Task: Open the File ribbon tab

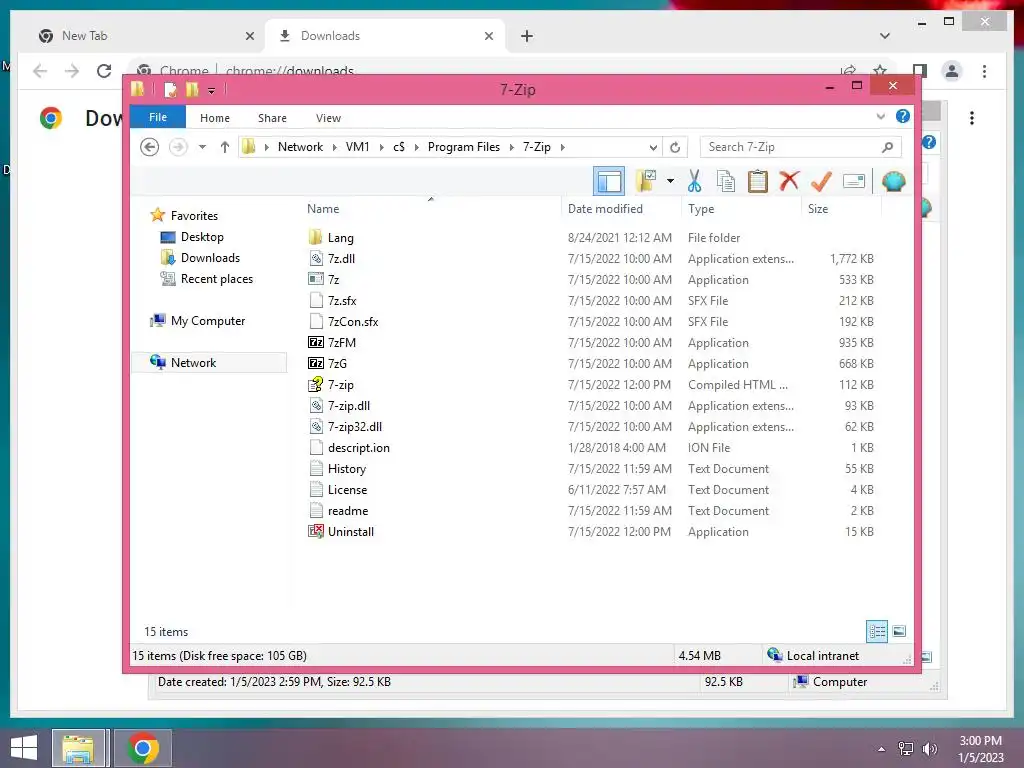Action: (158, 118)
